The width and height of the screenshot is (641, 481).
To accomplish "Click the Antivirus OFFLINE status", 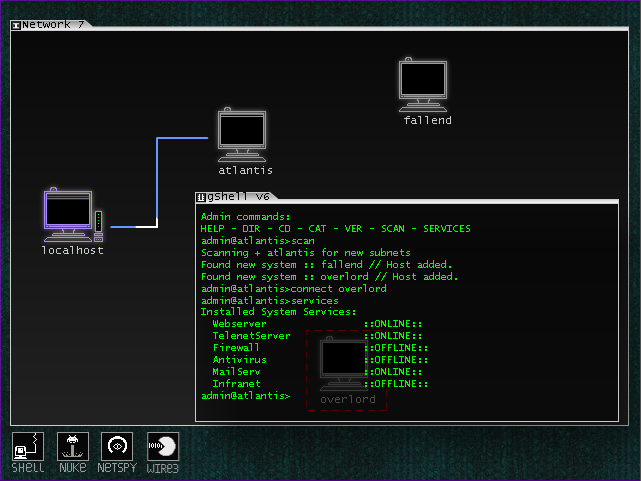I will tap(399, 360).
